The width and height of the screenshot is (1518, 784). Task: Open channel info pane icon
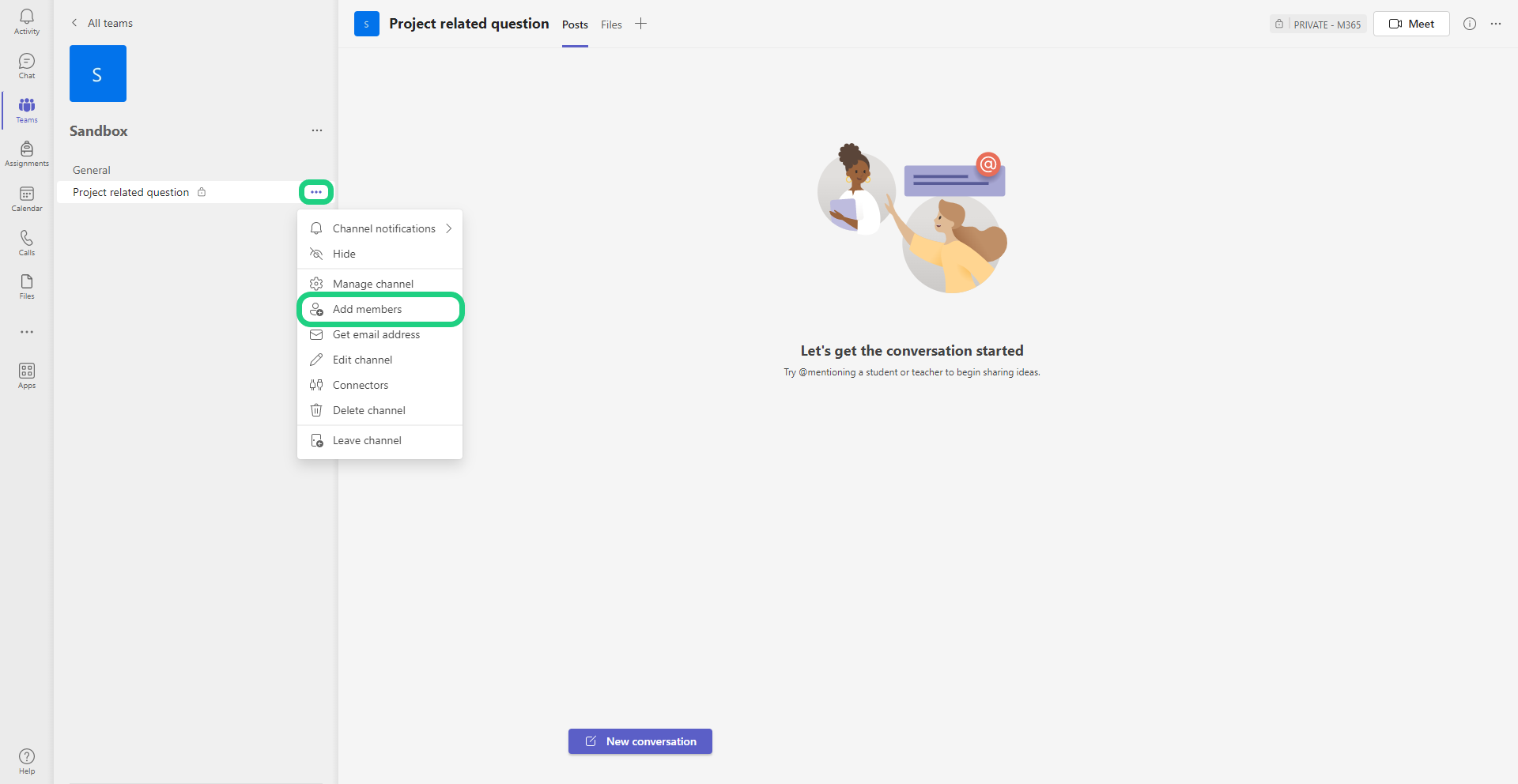pos(1470,24)
